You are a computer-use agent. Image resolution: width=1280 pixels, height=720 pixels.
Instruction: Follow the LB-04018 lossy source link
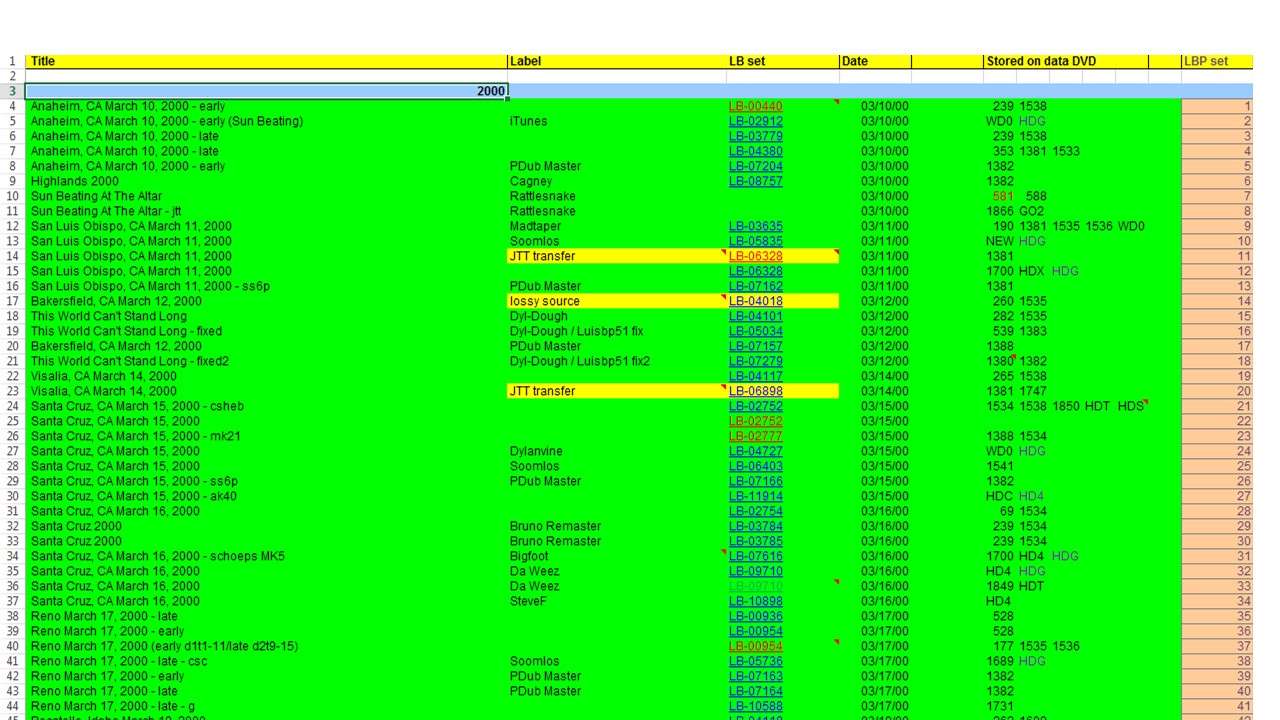point(755,301)
